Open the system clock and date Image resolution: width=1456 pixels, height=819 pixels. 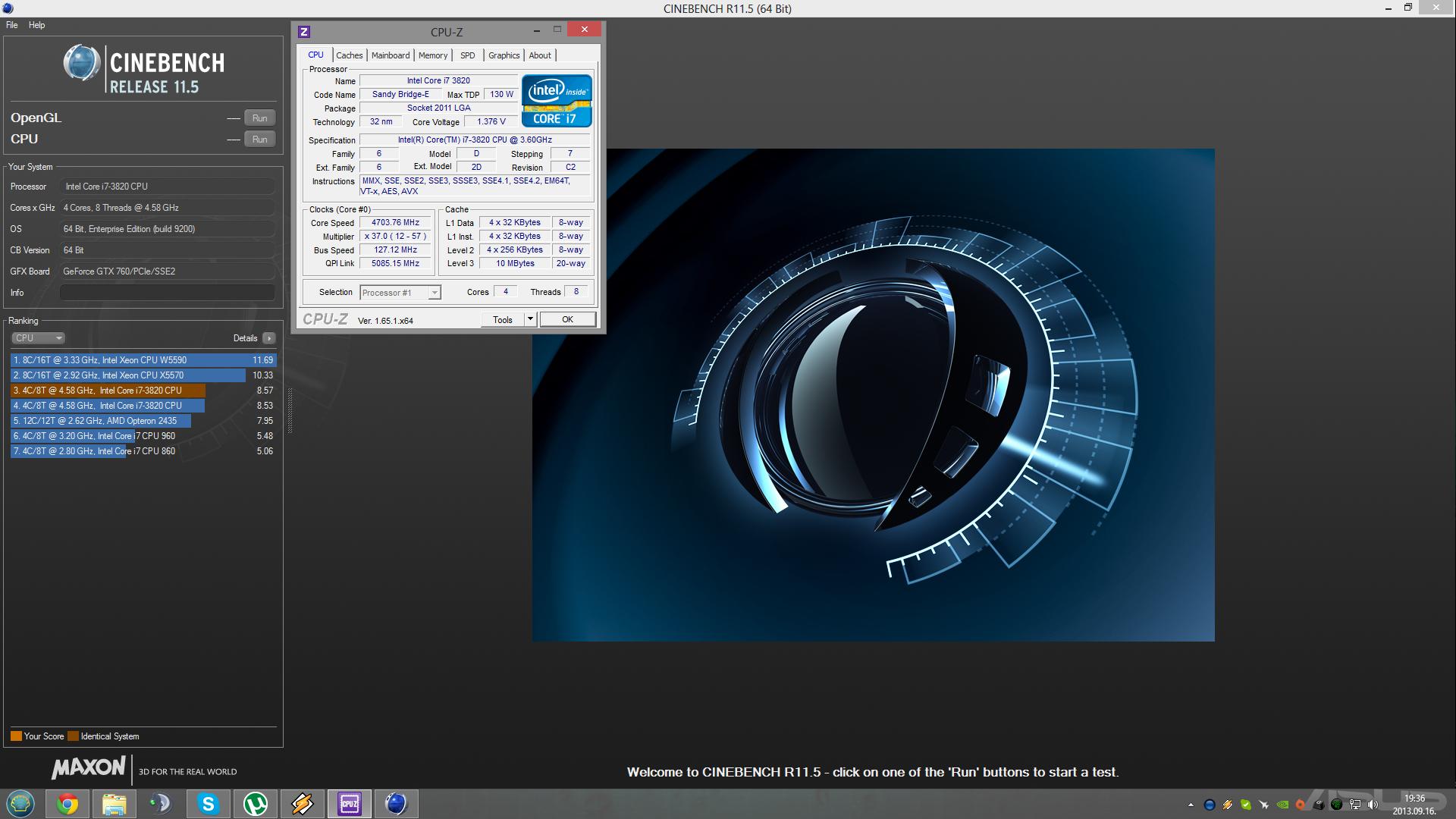tap(1414, 805)
